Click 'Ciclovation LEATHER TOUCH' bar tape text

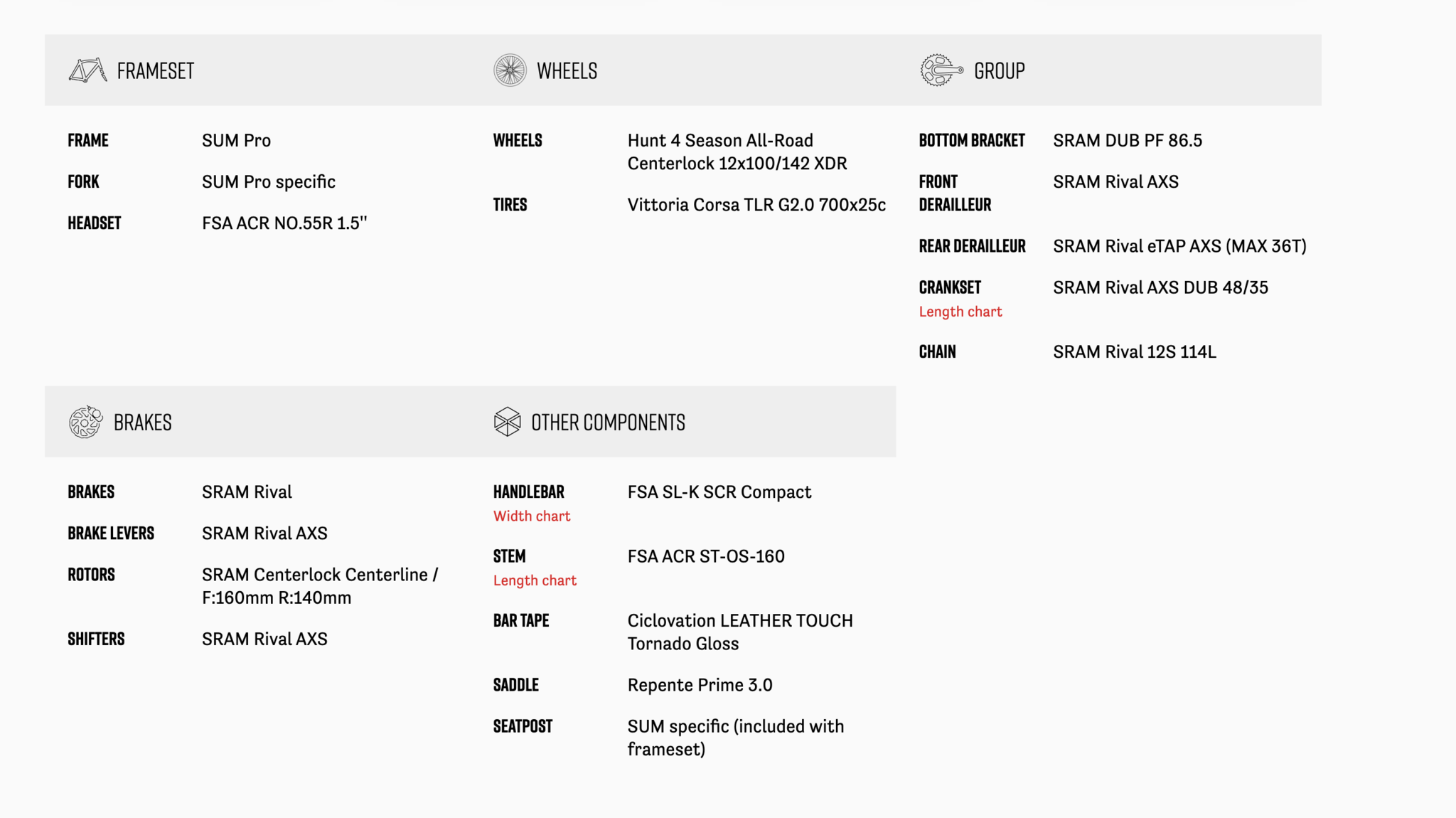(x=740, y=620)
